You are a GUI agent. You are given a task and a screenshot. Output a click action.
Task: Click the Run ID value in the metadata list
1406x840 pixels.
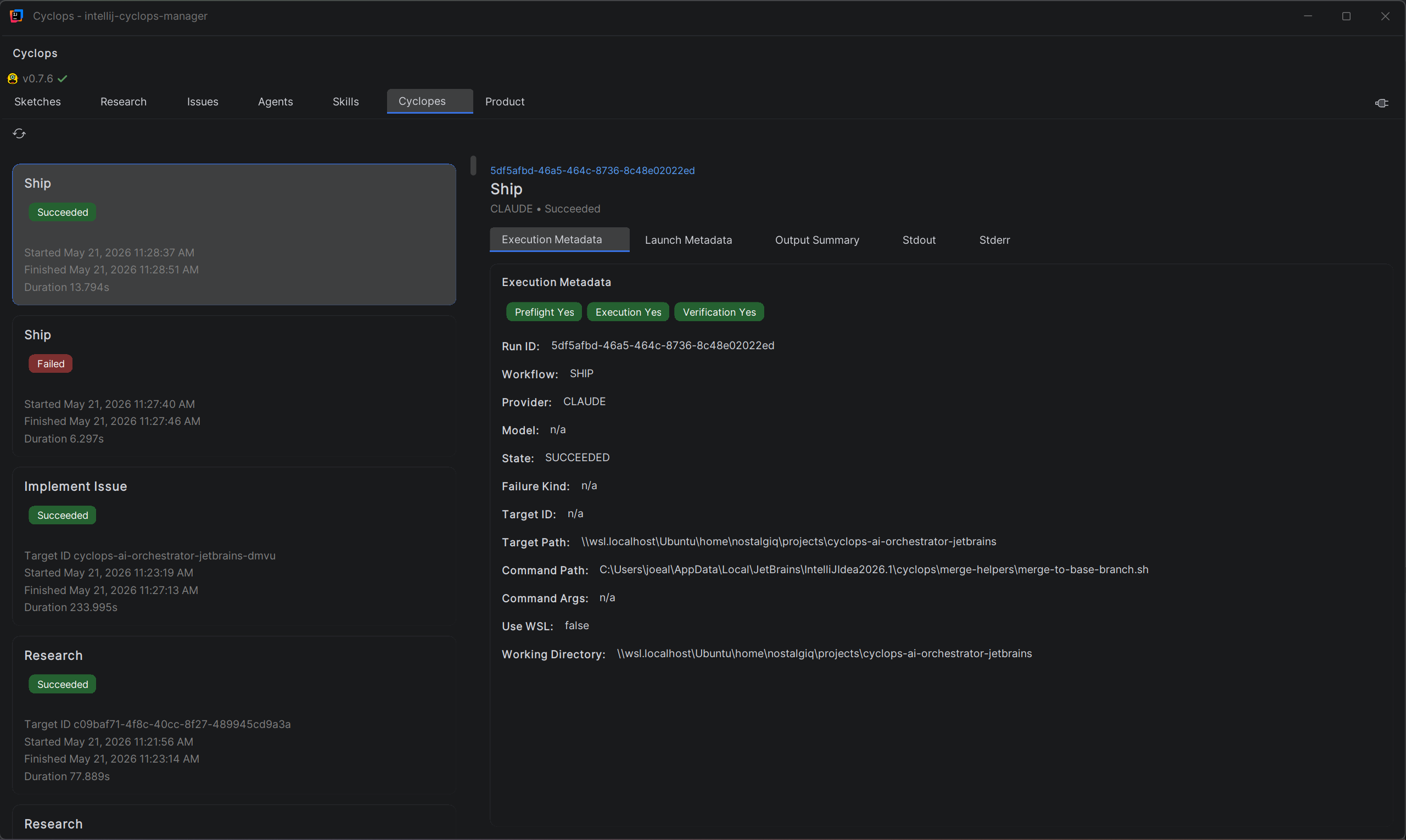click(x=663, y=345)
